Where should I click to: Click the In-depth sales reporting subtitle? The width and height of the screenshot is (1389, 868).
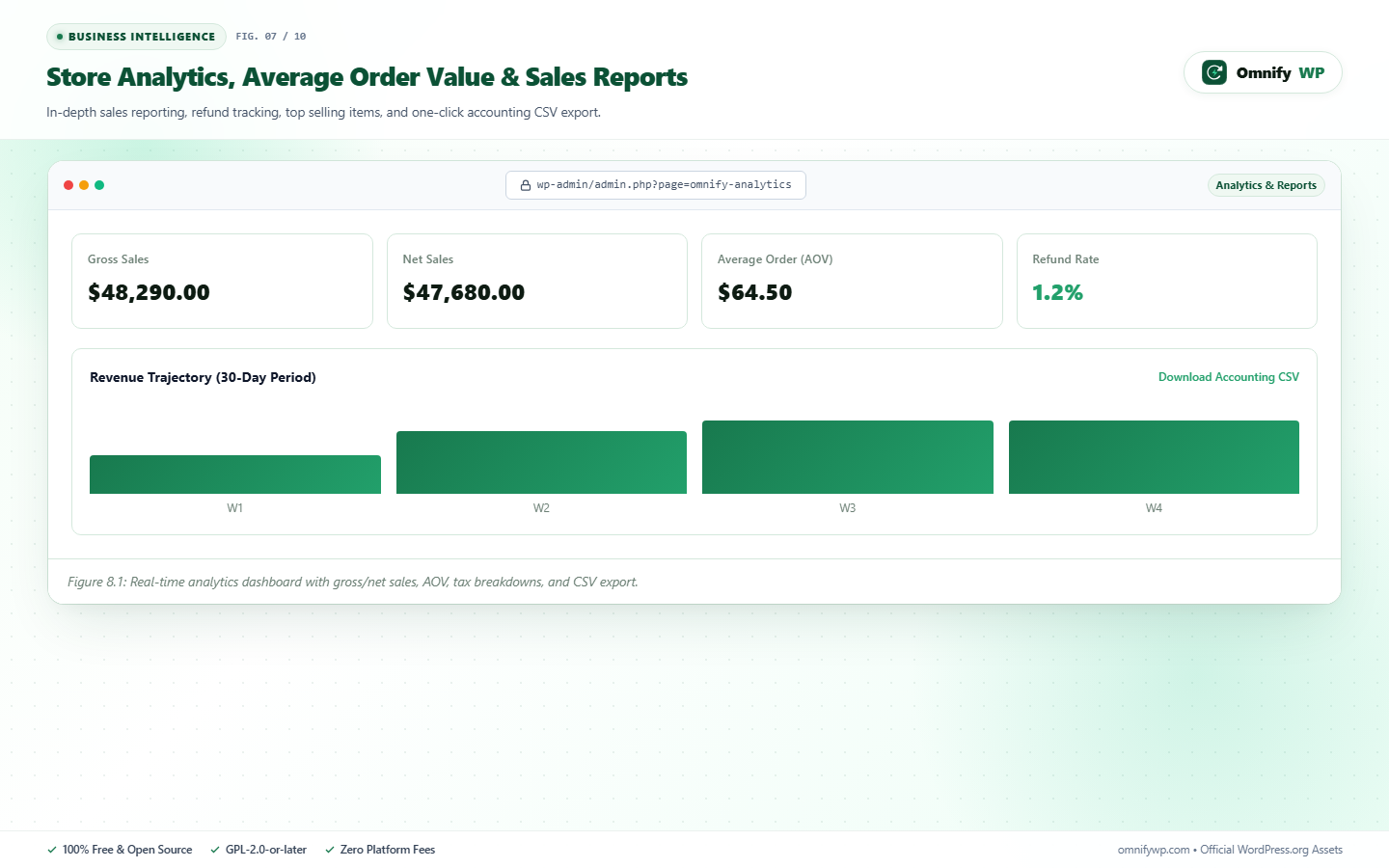click(x=323, y=113)
